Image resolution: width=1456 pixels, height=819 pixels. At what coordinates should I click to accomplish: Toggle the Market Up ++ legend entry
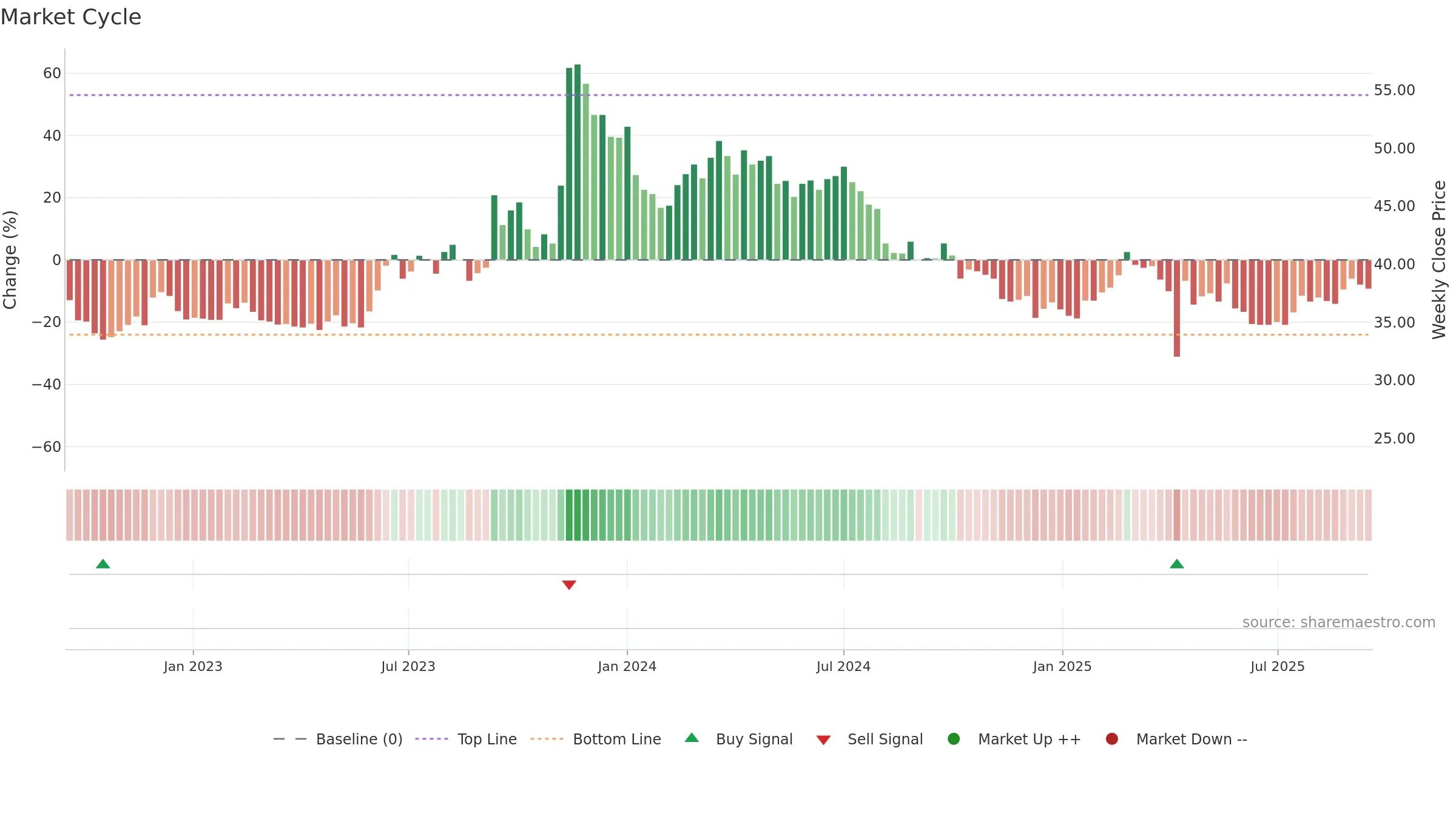point(1014,739)
